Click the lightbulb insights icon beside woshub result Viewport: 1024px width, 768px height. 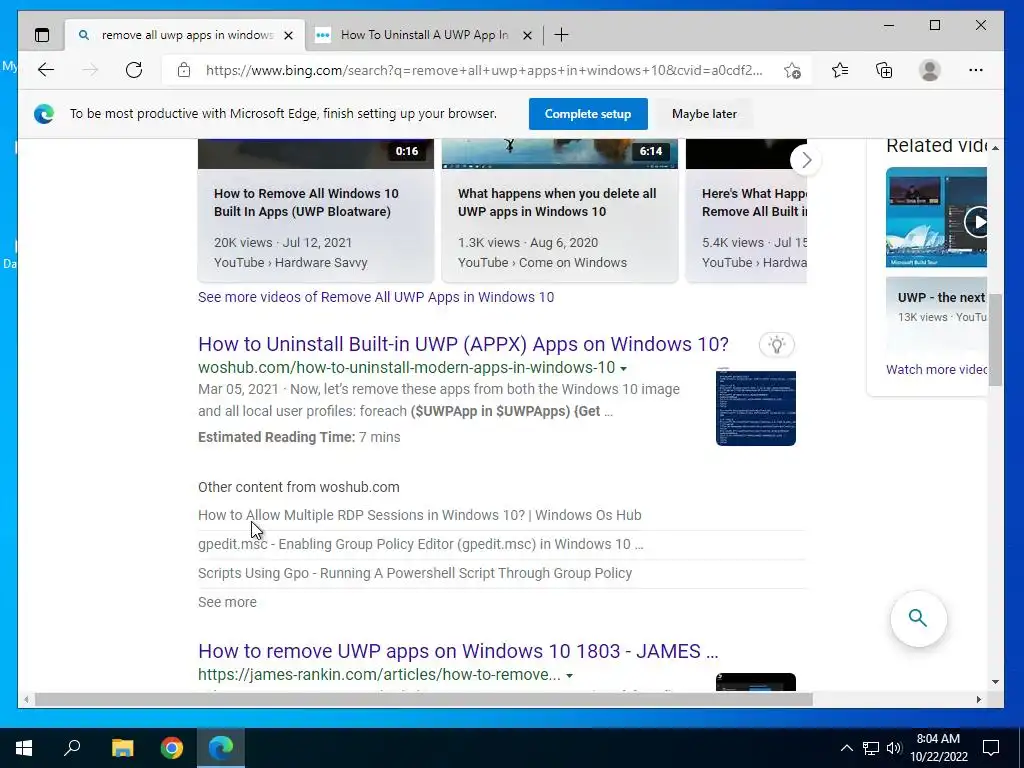(x=776, y=345)
